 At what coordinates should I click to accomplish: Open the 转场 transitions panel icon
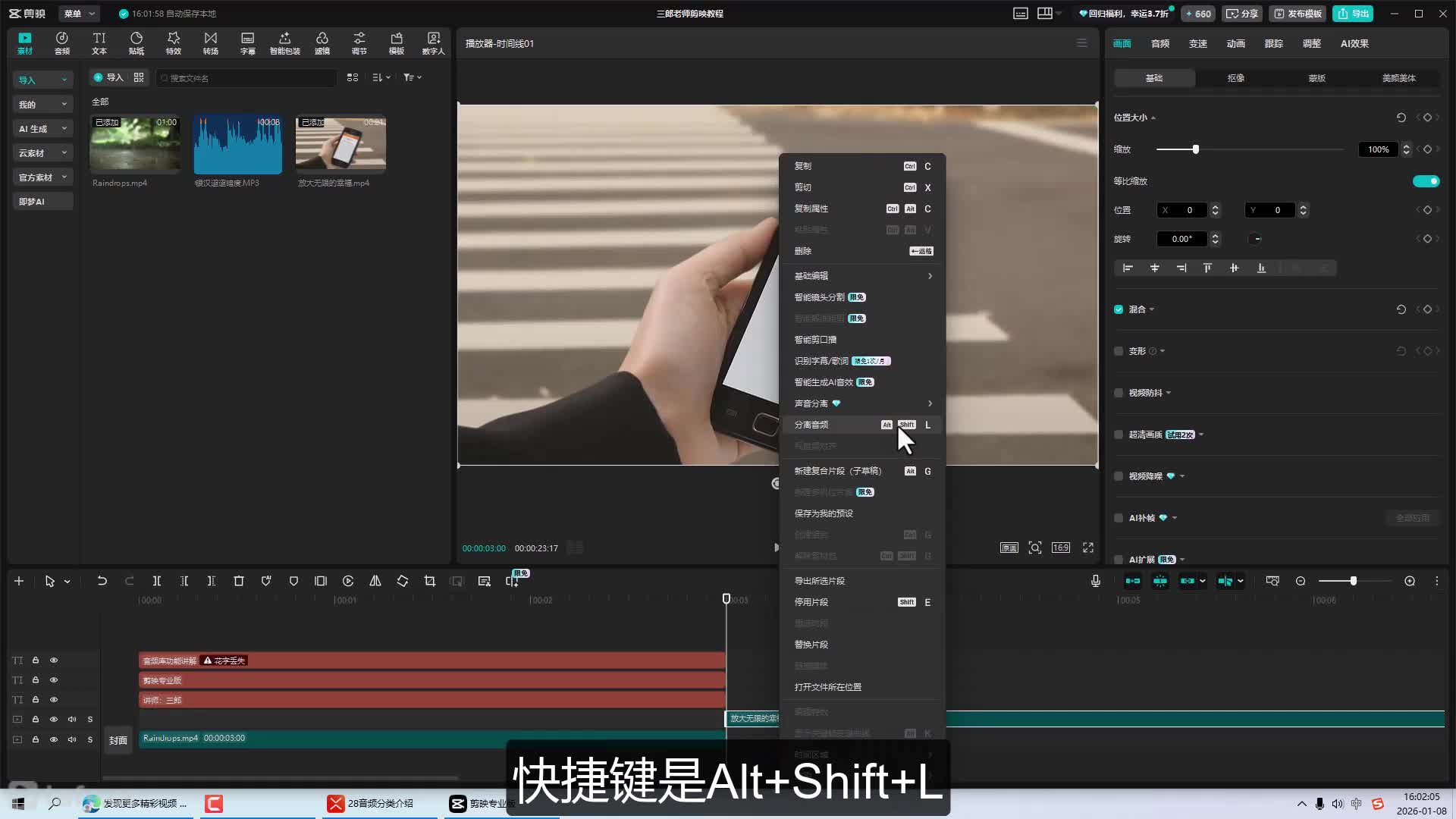pos(210,42)
